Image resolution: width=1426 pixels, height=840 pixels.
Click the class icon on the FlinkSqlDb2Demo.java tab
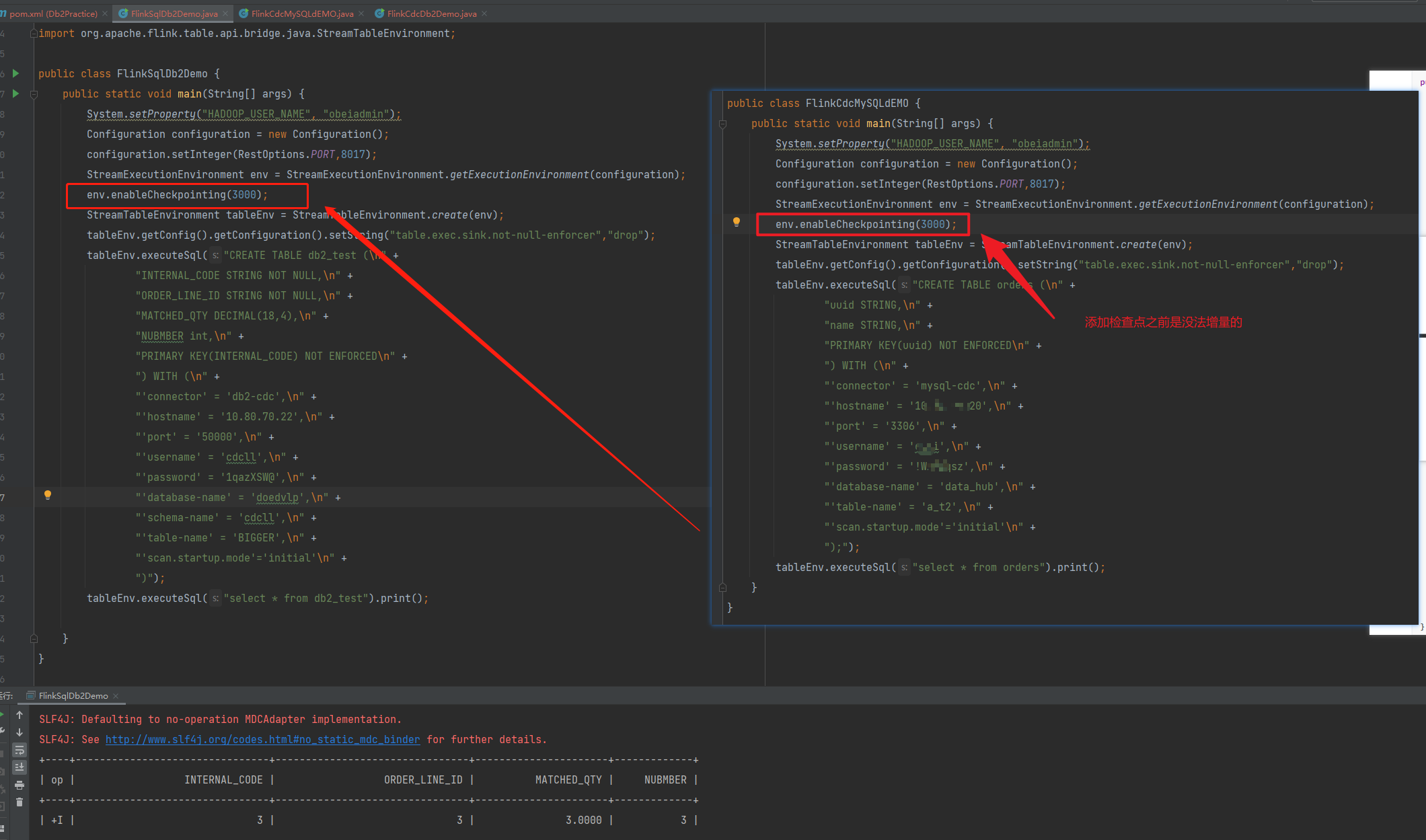pyautogui.click(x=123, y=13)
